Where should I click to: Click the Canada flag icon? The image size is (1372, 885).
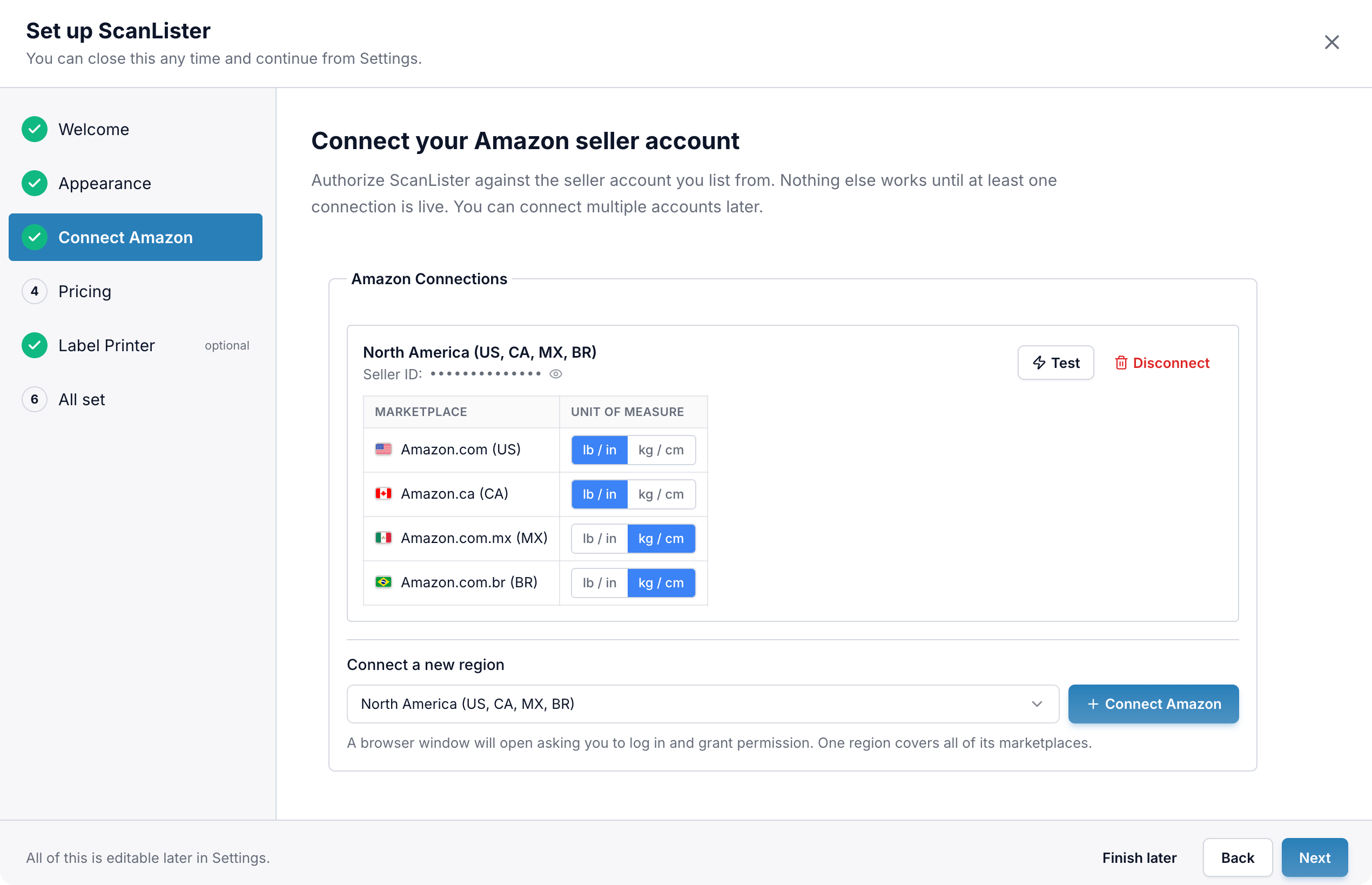[383, 494]
